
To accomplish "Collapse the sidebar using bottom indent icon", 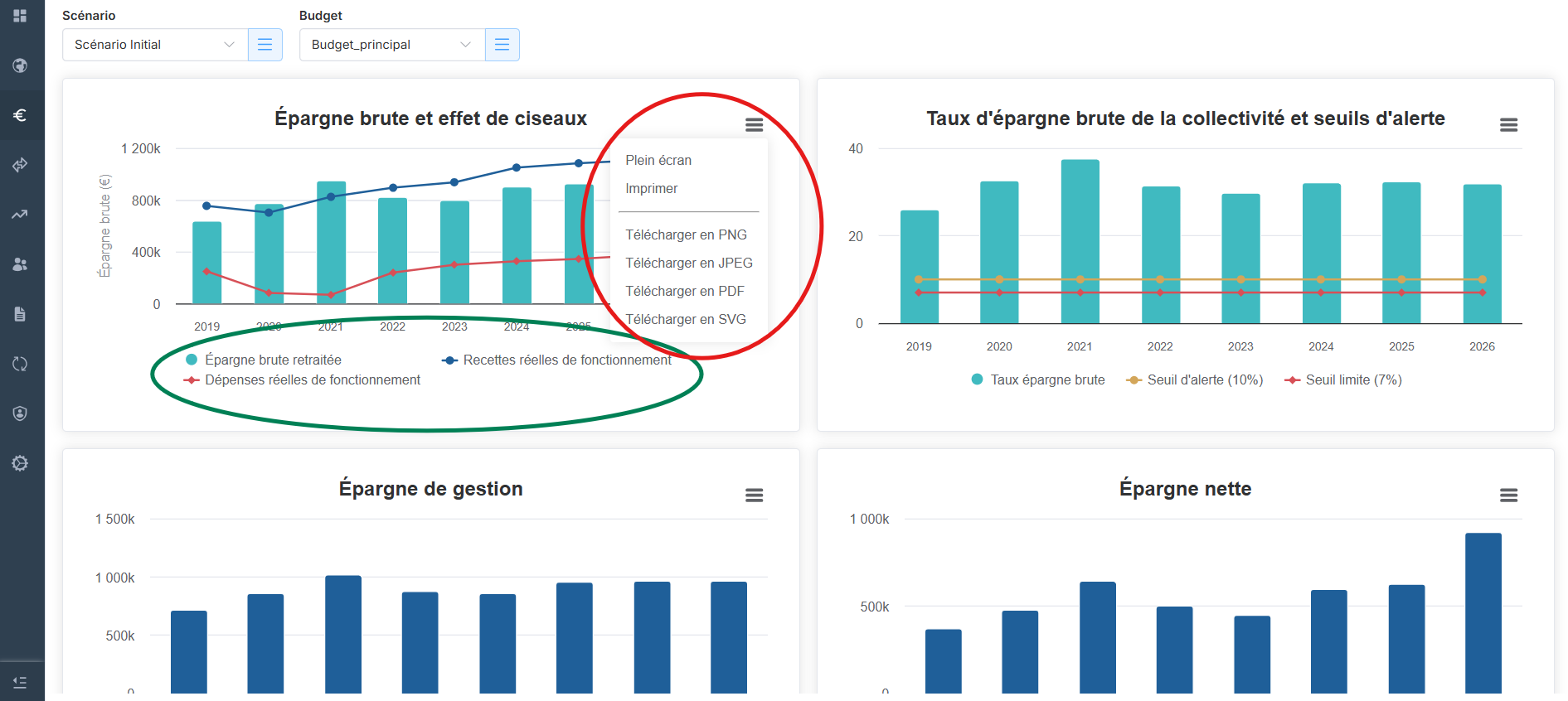I will 20,682.
